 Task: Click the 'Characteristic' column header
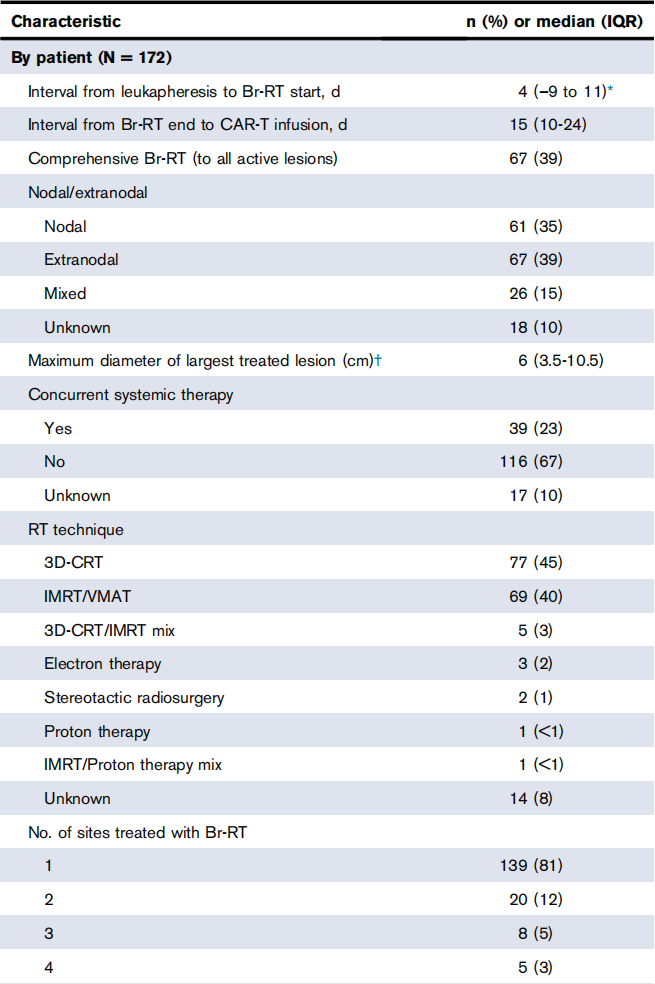[x=66, y=21]
